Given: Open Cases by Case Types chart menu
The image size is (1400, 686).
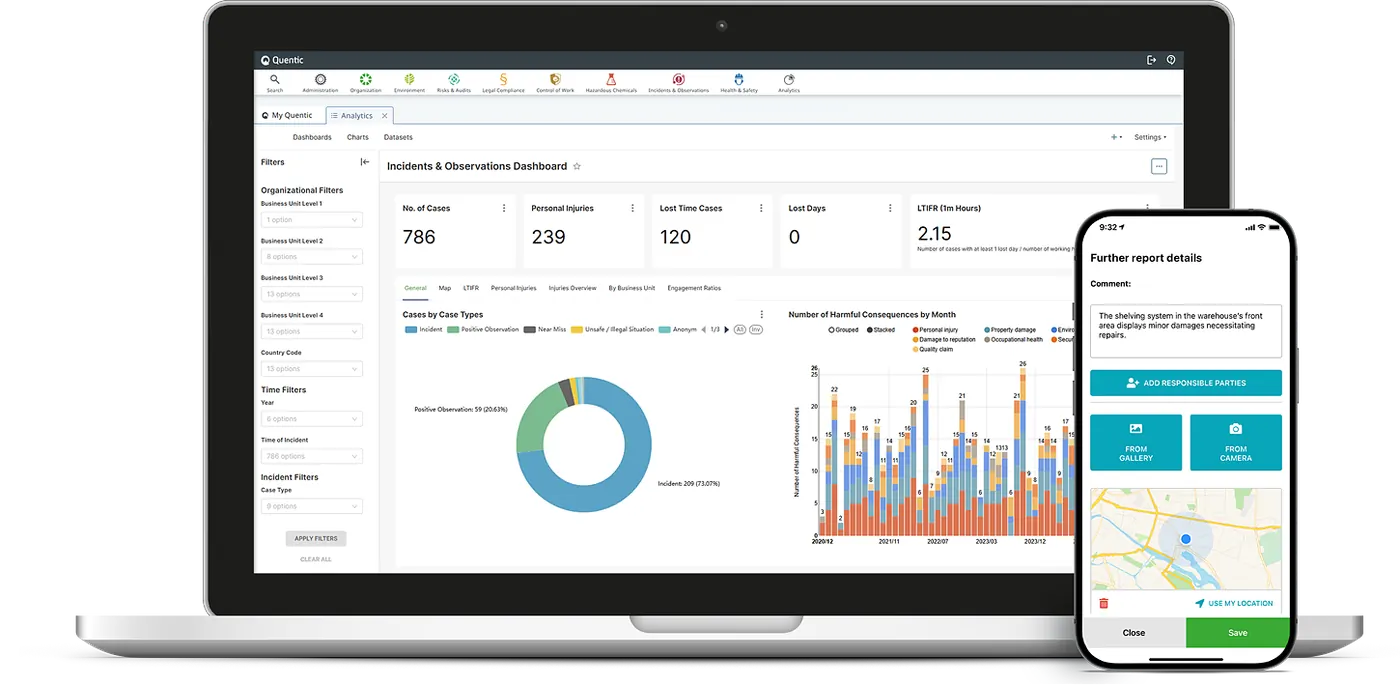Looking at the screenshot, I should 762,314.
